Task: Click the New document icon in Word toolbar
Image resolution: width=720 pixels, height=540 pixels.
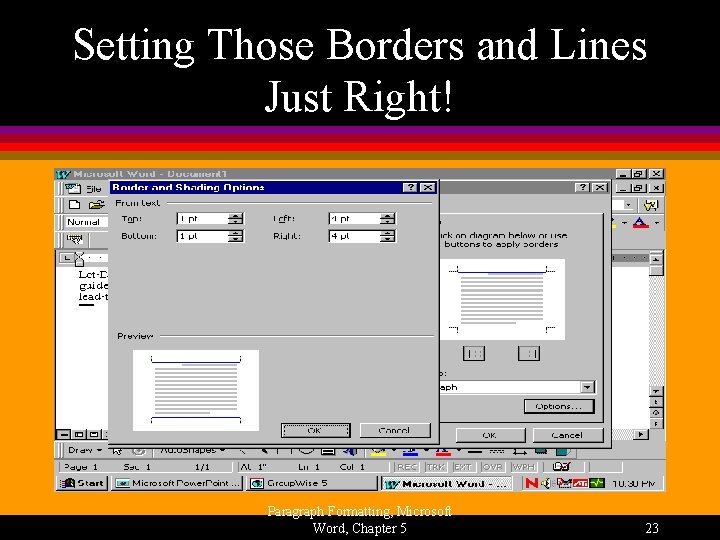Action: pos(74,205)
